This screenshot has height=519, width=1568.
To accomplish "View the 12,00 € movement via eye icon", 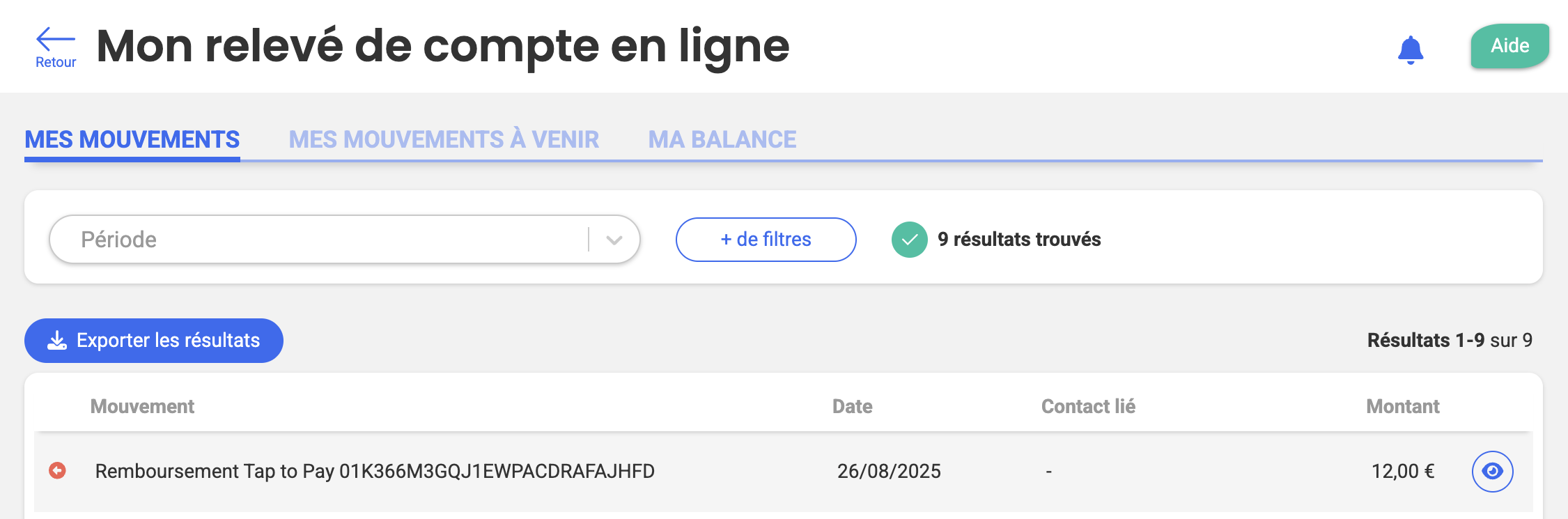I will click(x=1492, y=472).
